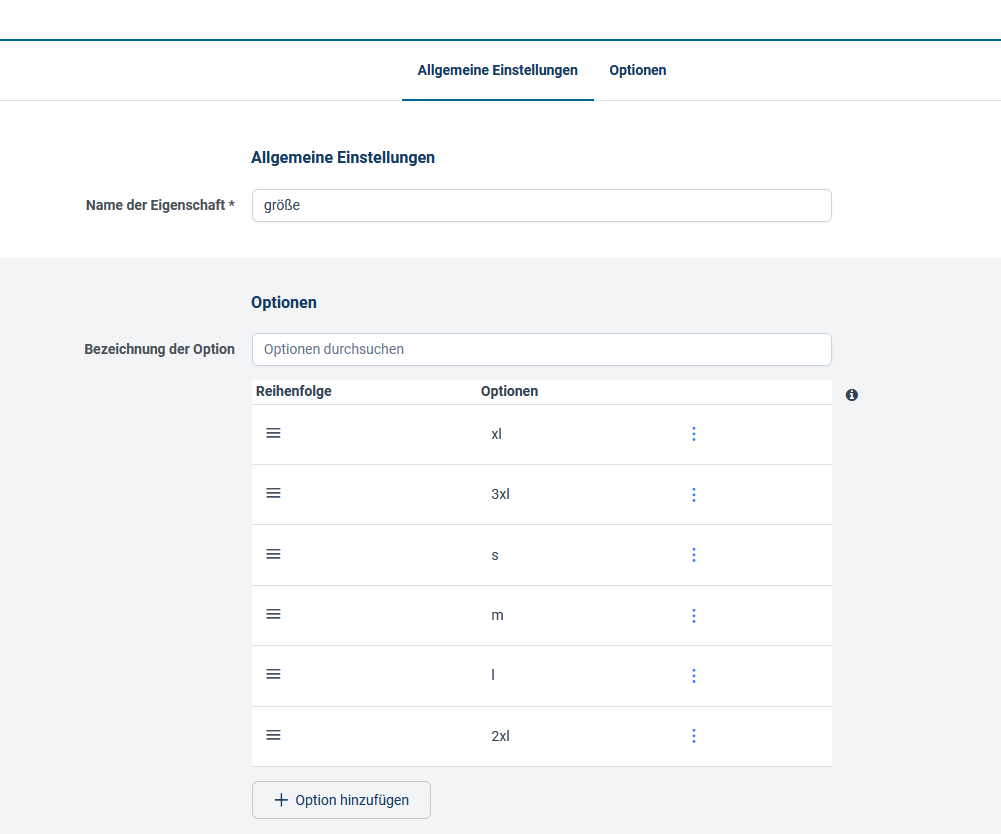Select the 3xl option text
1001x834 pixels.
click(x=500, y=494)
